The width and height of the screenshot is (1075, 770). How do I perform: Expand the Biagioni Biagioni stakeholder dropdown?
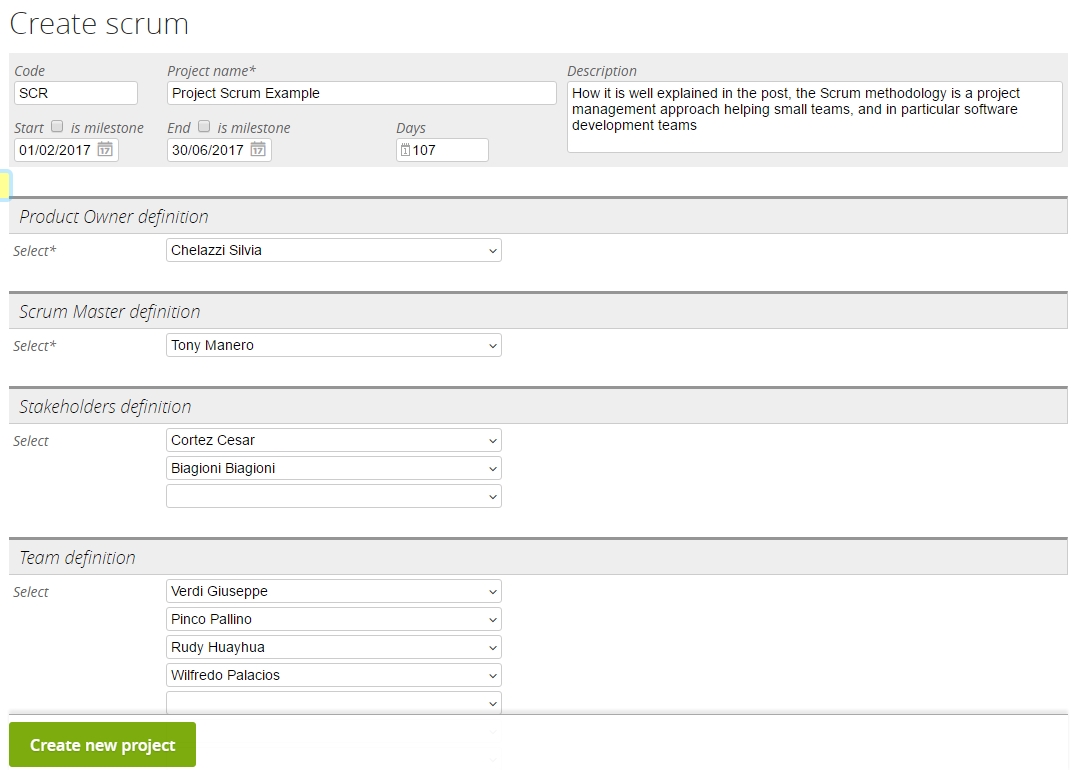[x=334, y=468]
